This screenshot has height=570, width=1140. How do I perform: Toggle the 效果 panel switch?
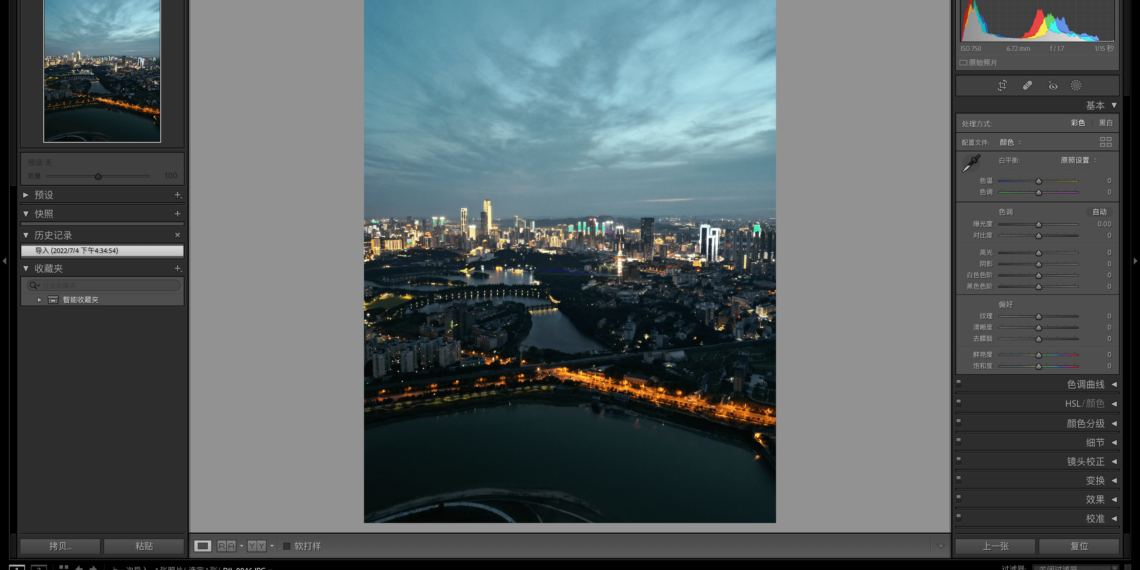pyautogui.click(x=958, y=497)
